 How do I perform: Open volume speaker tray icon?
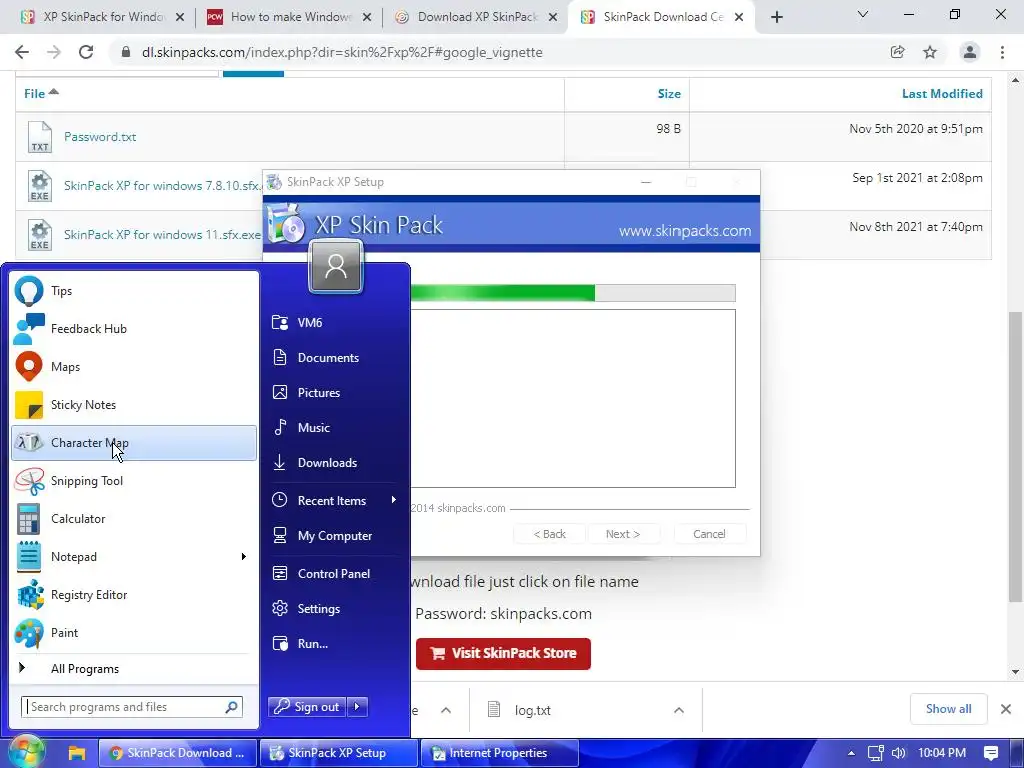click(x=899, y=753)
